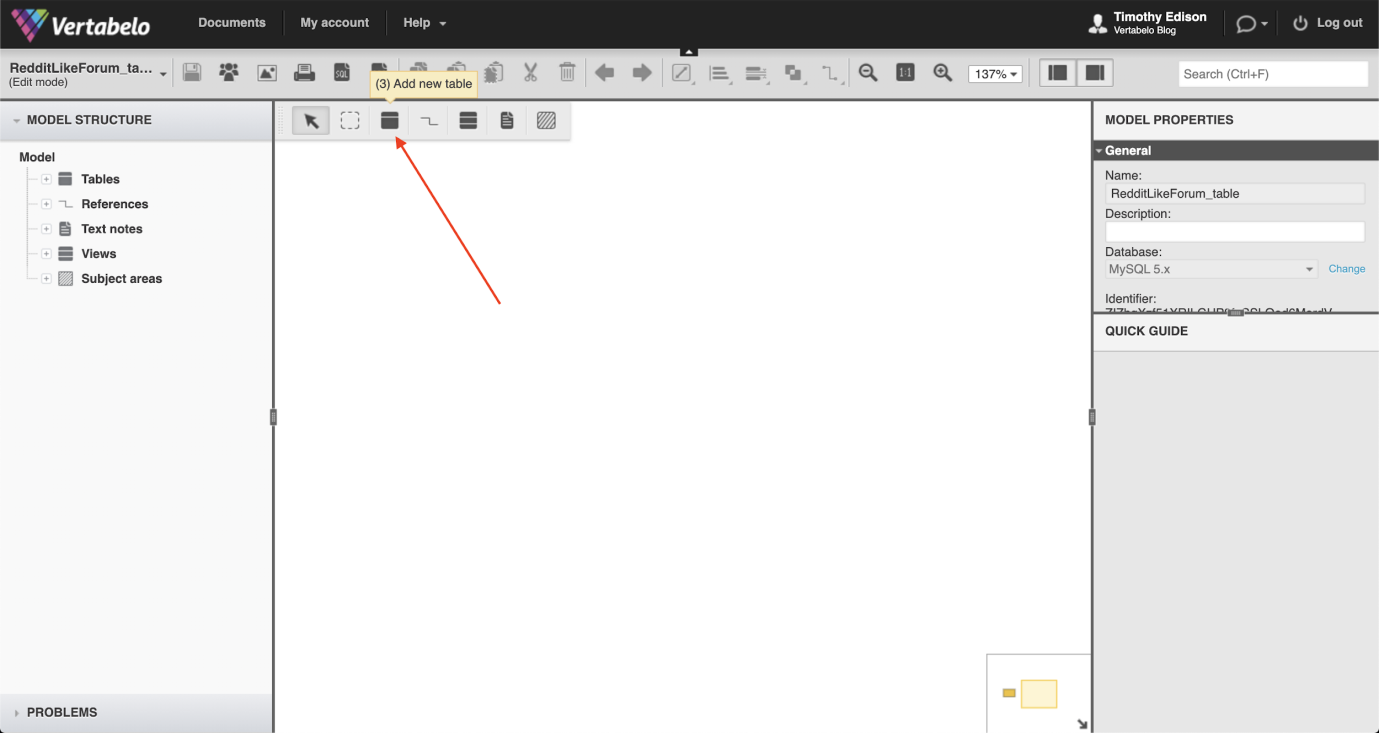Select the References label in tree
Image resolution: width=1379 pixels, height=733 pixels.
click(x=115, y=204)
